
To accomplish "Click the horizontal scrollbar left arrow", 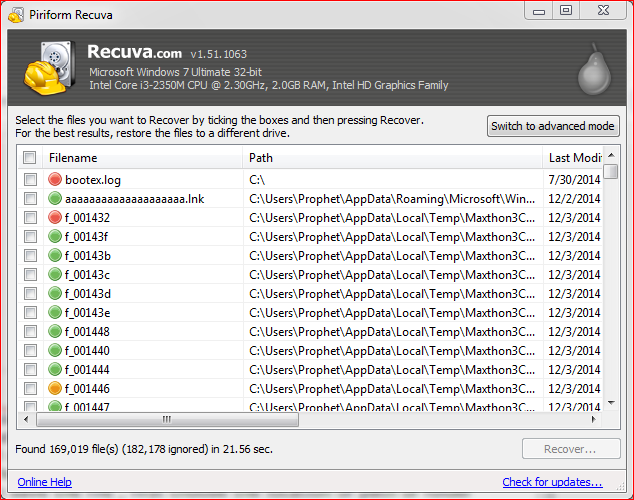I will 26,420.
